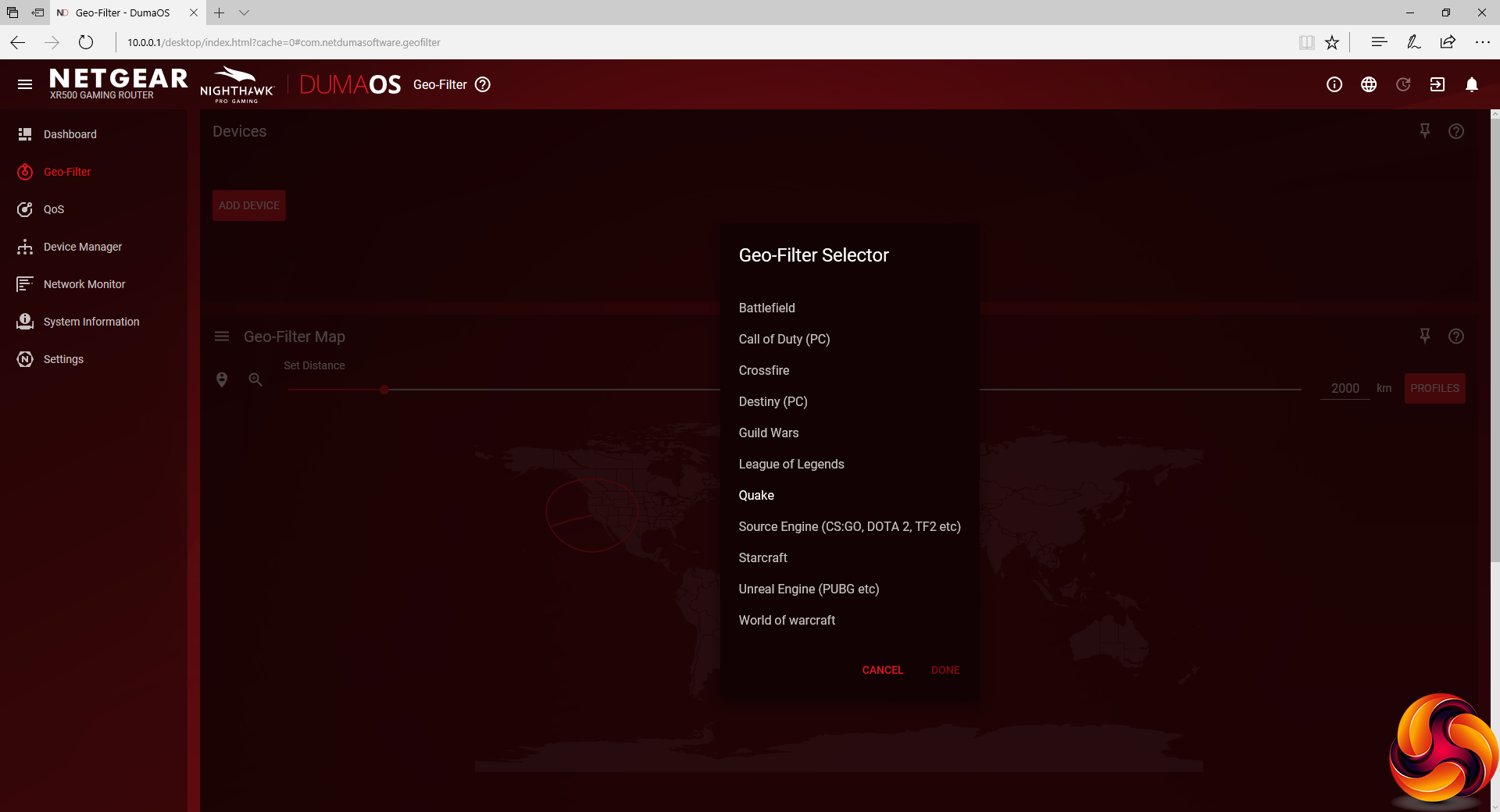The width and height of the screenshot is (1500, 812).
Task: Click the page vertical scrollbar
Action: pos(1495,340)
